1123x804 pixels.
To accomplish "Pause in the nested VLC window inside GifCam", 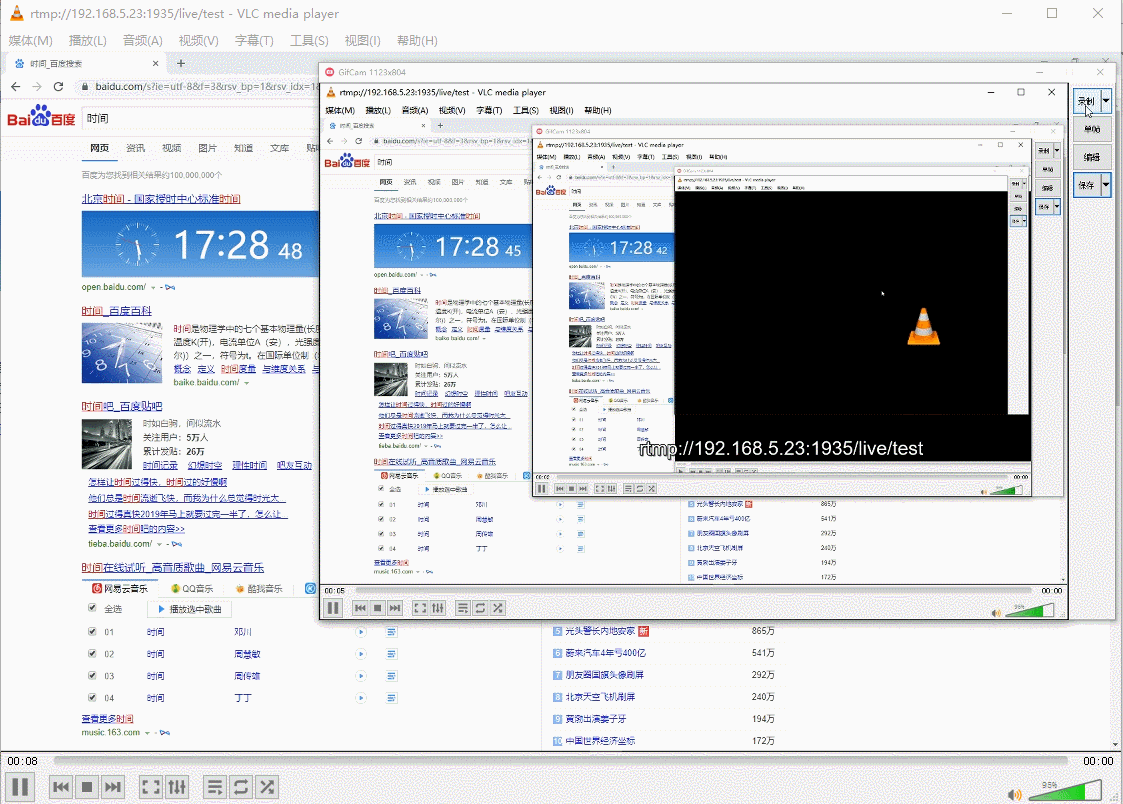I will [x=333, y=608].
